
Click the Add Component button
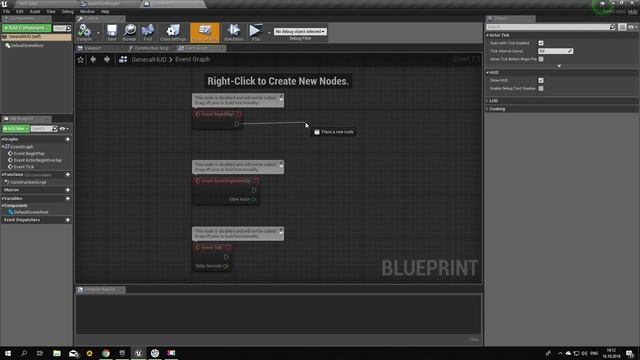(26, 28)
